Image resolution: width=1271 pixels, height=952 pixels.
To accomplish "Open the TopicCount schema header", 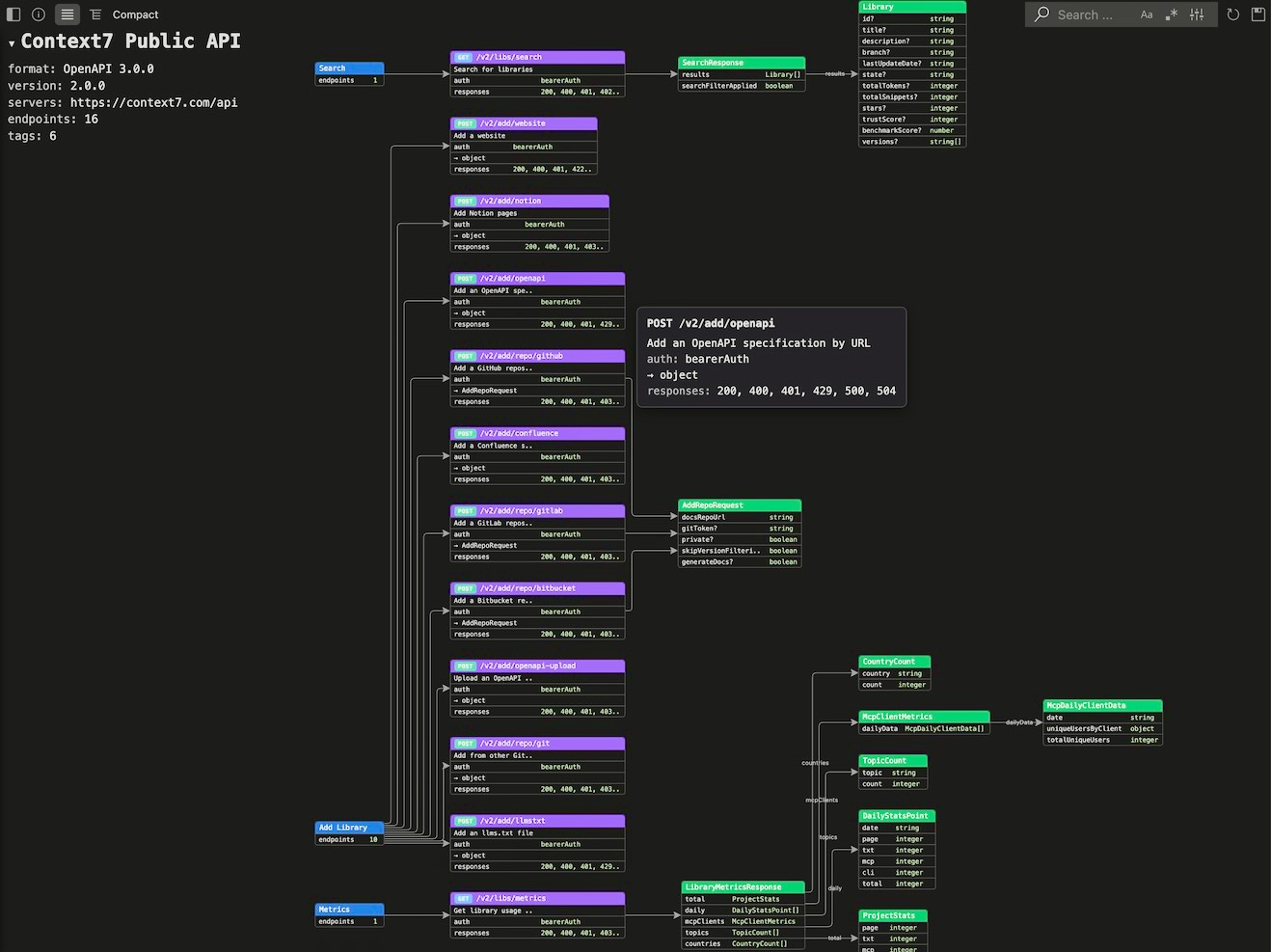I will (893, 761).
